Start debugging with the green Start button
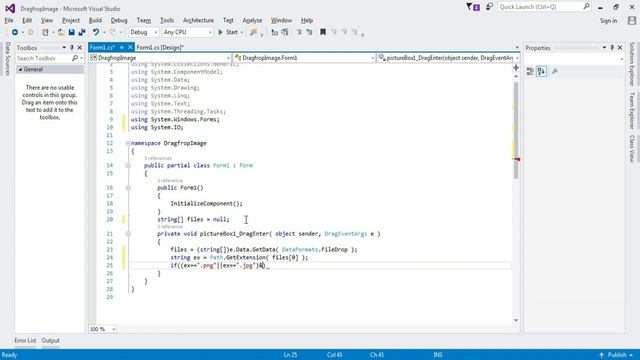The height and width of the screenshot is (360, 640). pos(228,32)
